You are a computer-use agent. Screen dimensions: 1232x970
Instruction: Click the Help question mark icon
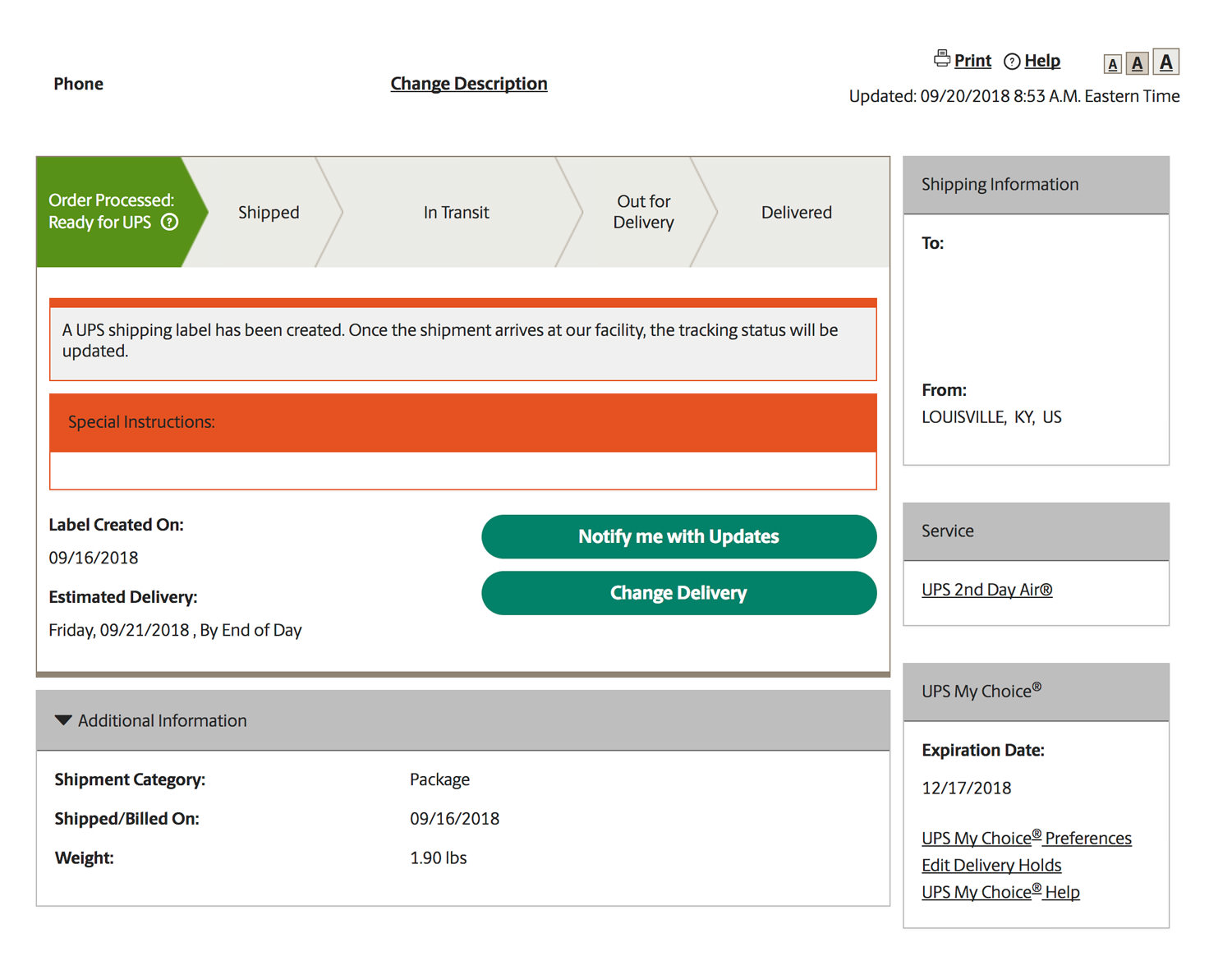[1012, 62]
